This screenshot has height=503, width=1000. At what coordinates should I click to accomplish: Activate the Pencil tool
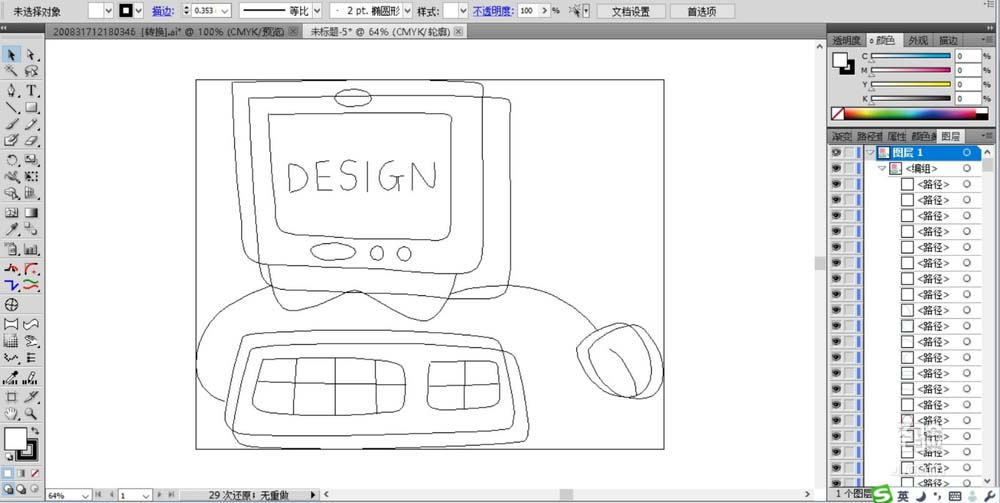coord(31,124)
